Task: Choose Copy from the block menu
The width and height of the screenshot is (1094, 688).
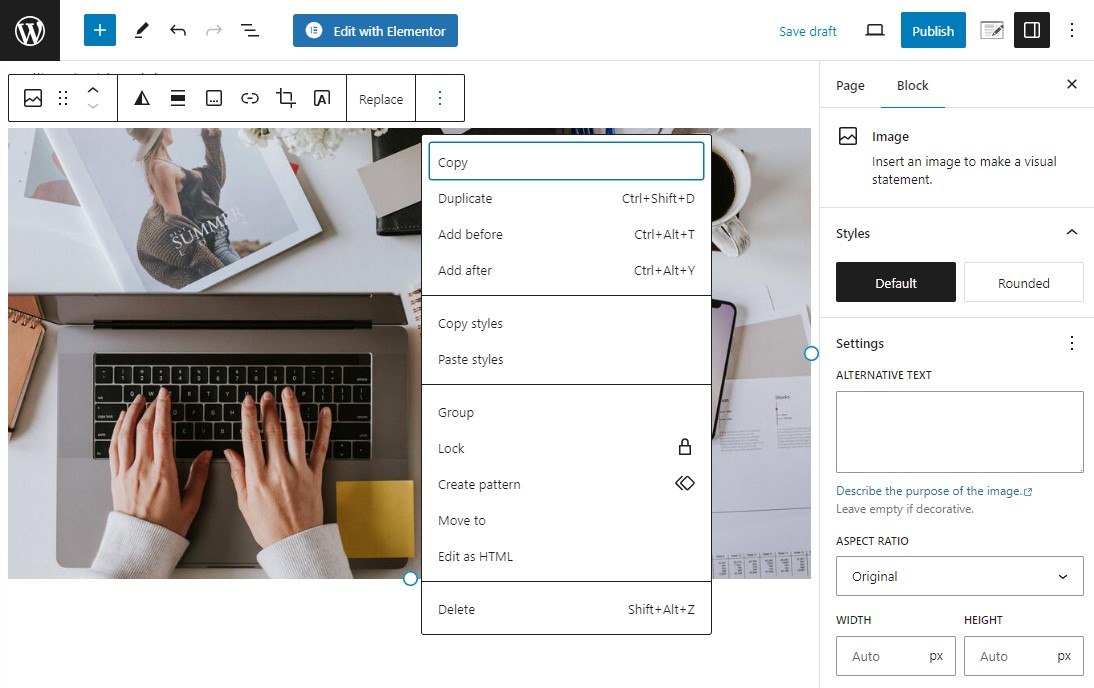Action: pos(567,162)
